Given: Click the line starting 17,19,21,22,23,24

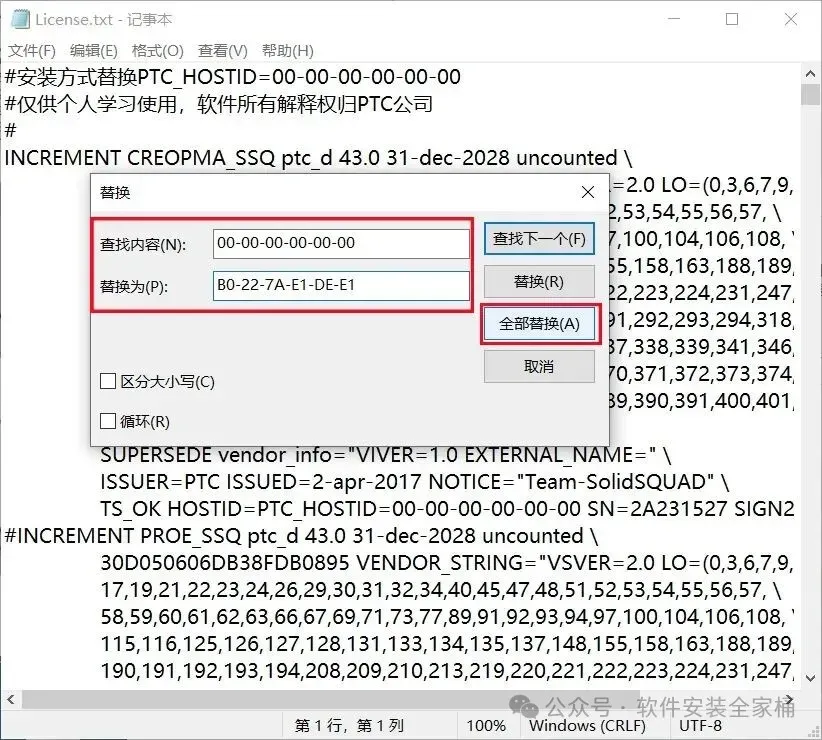Looking at the screenshot, I should click(x=440, y=590).
